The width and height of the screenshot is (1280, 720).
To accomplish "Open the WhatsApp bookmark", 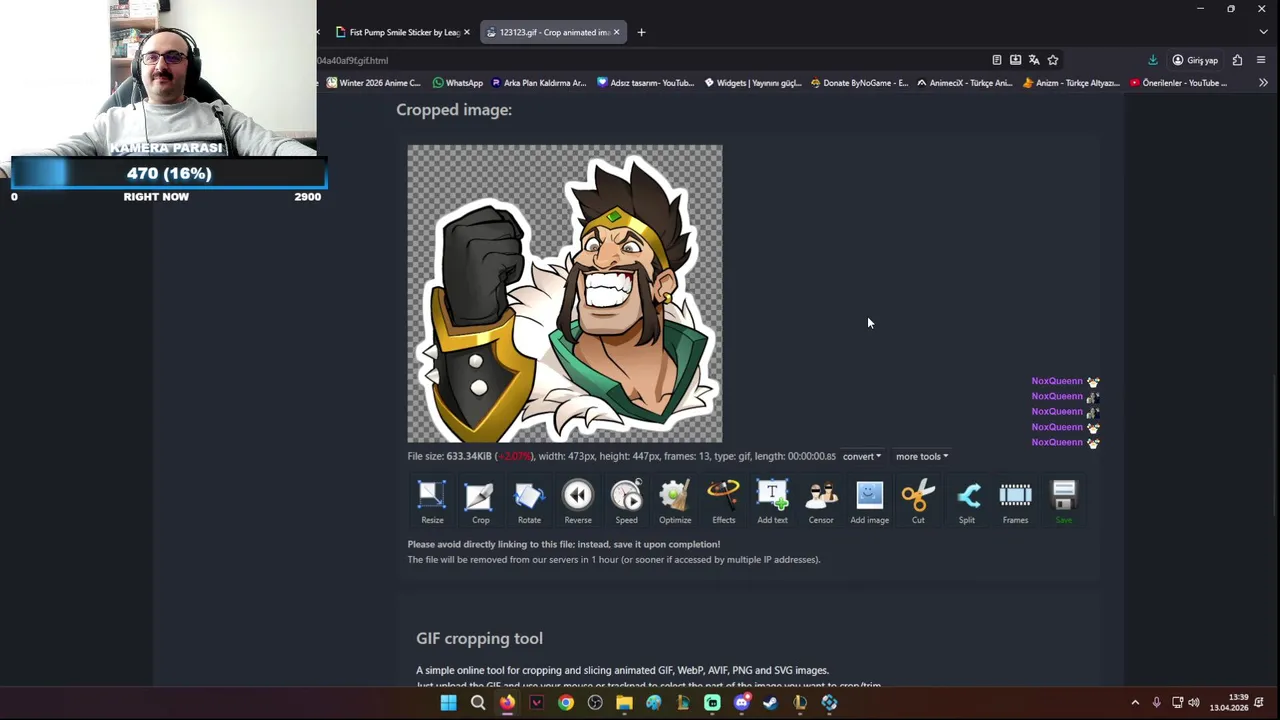I will (x=458, y=83).
